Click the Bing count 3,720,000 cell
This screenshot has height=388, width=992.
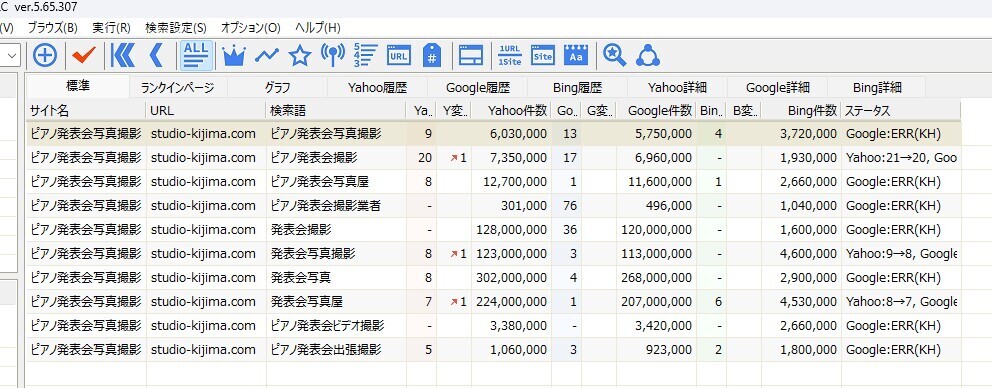coord(801,134)
